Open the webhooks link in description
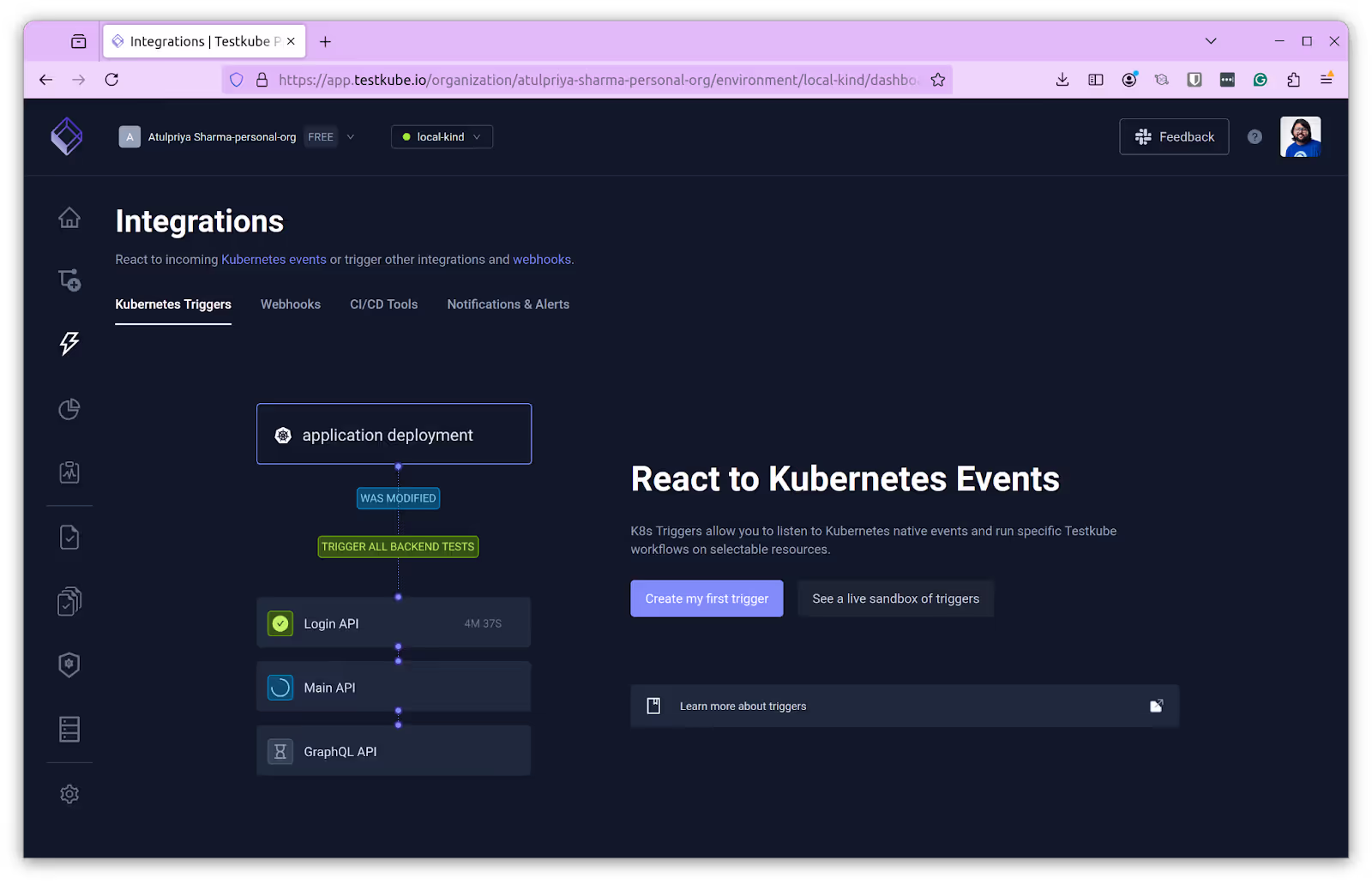The image size is (1372, 884). click(x=542, y=260)
